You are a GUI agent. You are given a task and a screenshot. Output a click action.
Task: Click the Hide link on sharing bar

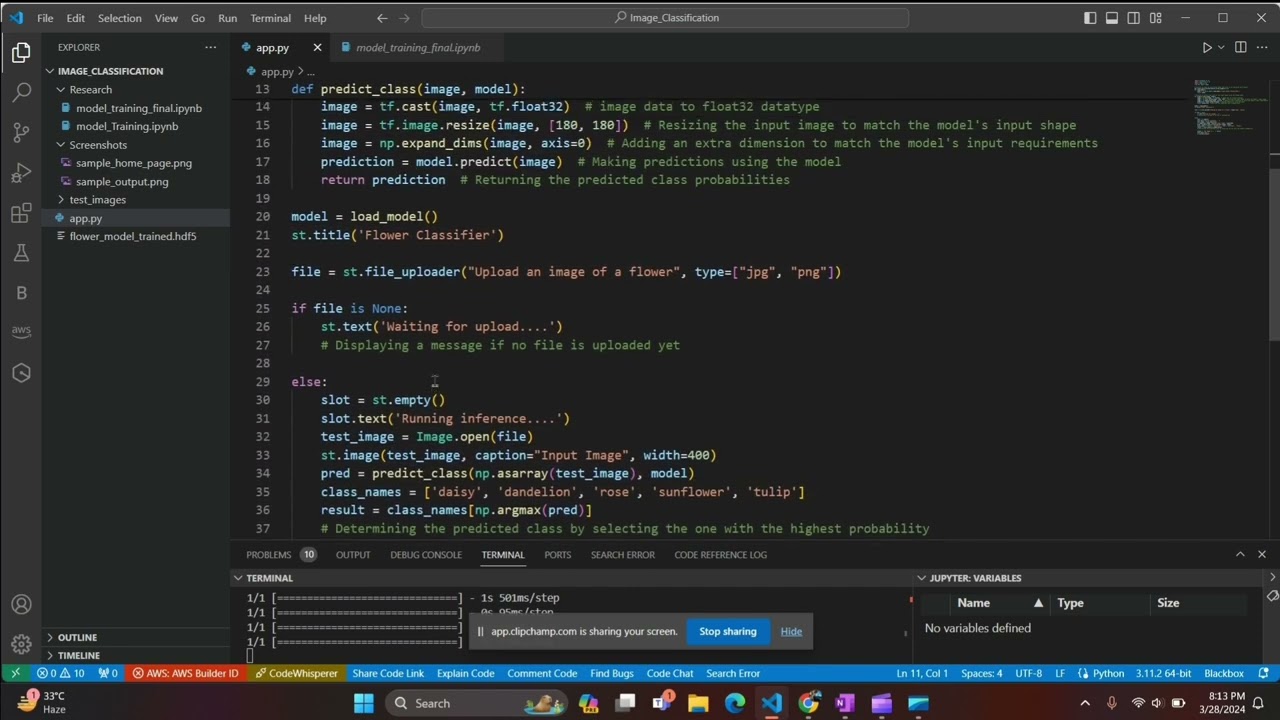pos(791,631)
